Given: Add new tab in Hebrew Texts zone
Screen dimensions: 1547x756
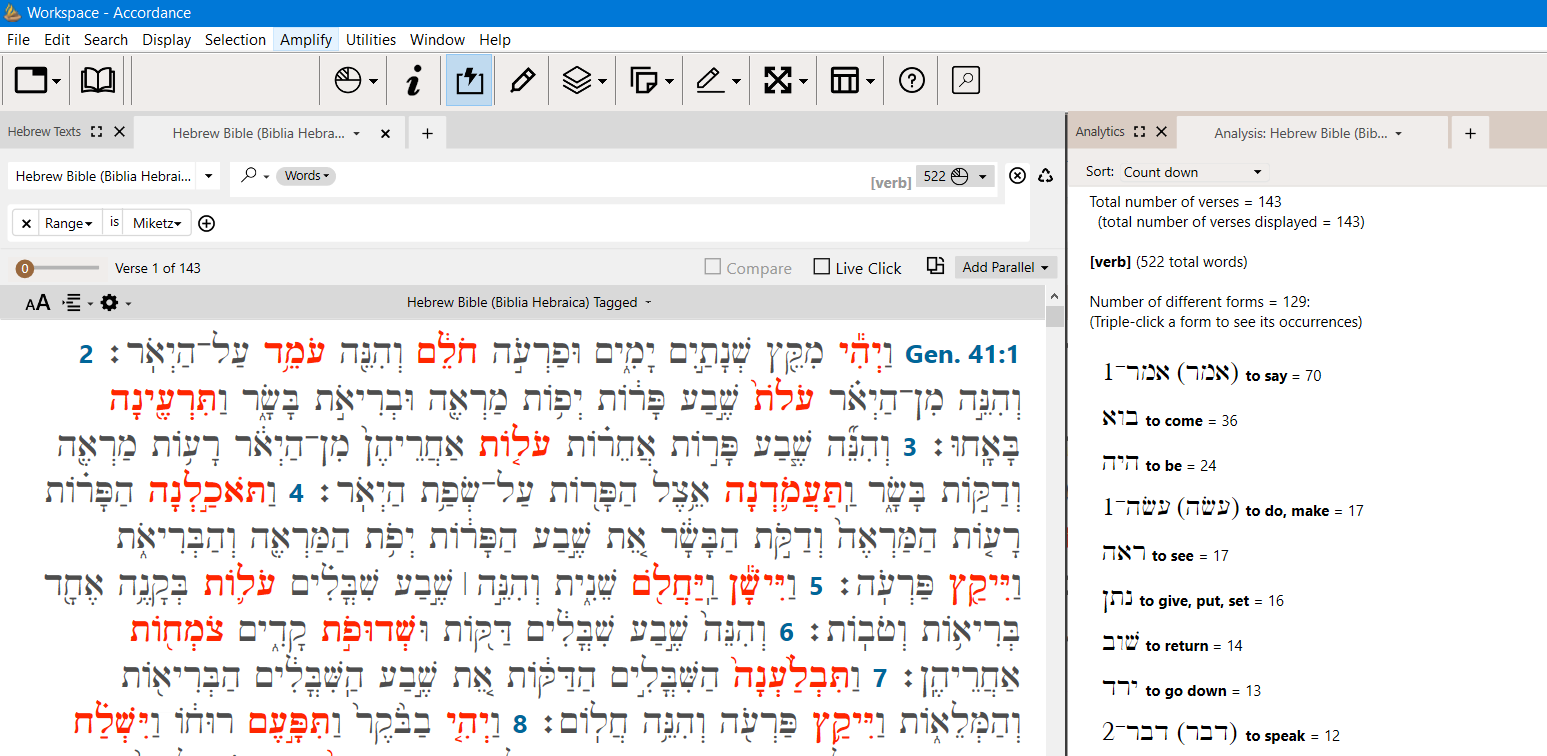Looking at the screenshot, I should 427,133.
